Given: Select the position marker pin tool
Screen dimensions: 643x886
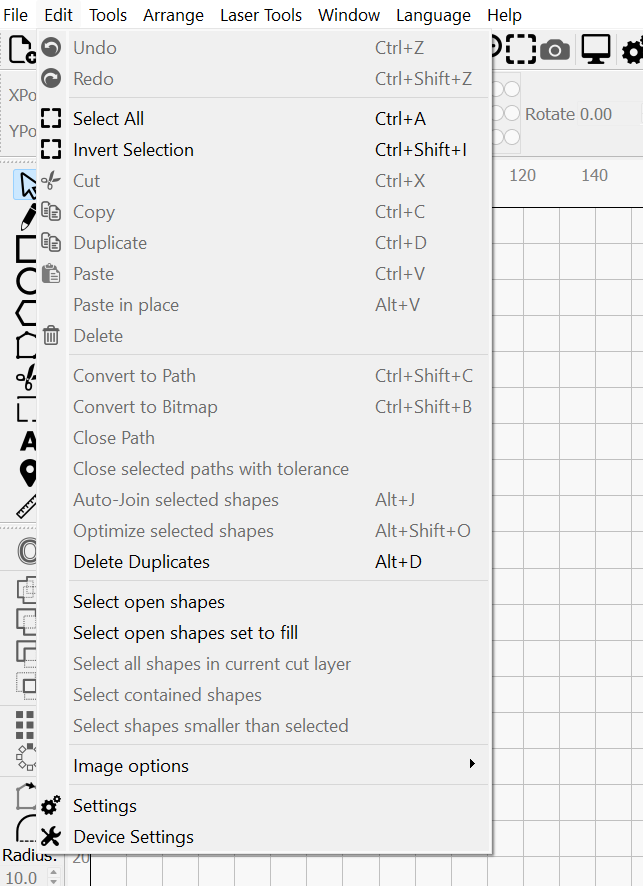Looking at the screenshot, I should [28, 473].
